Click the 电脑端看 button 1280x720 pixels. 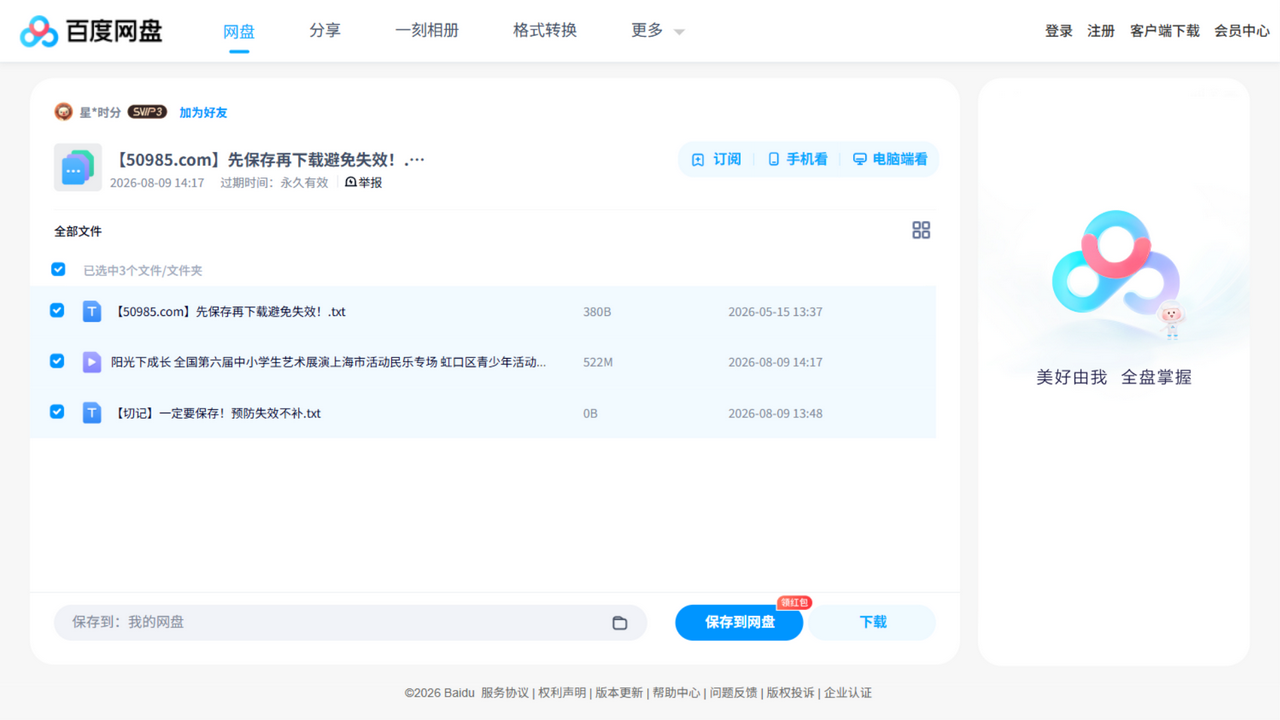(890, 159)
